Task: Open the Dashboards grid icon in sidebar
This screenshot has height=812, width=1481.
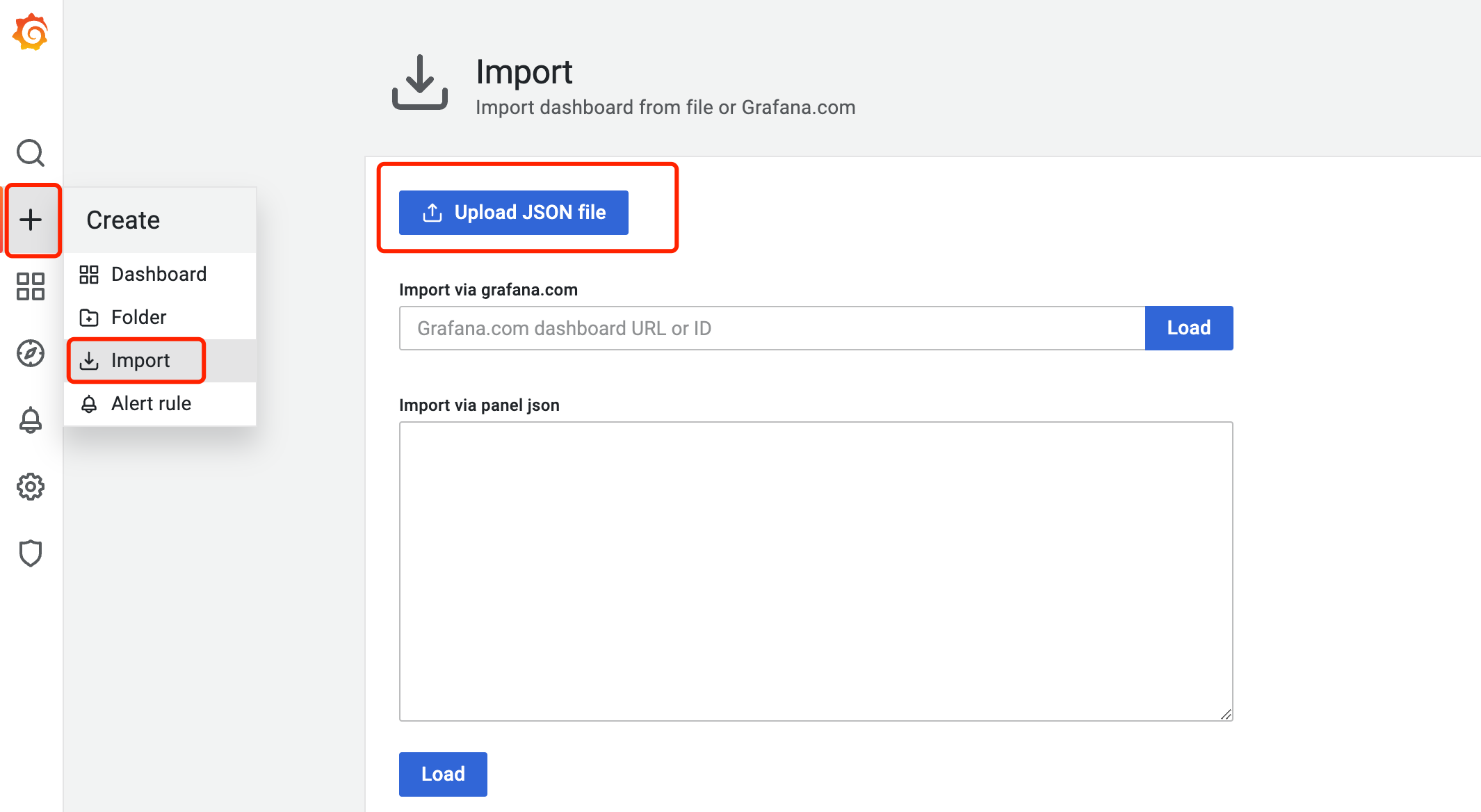Action: click(x=31, y=286)
